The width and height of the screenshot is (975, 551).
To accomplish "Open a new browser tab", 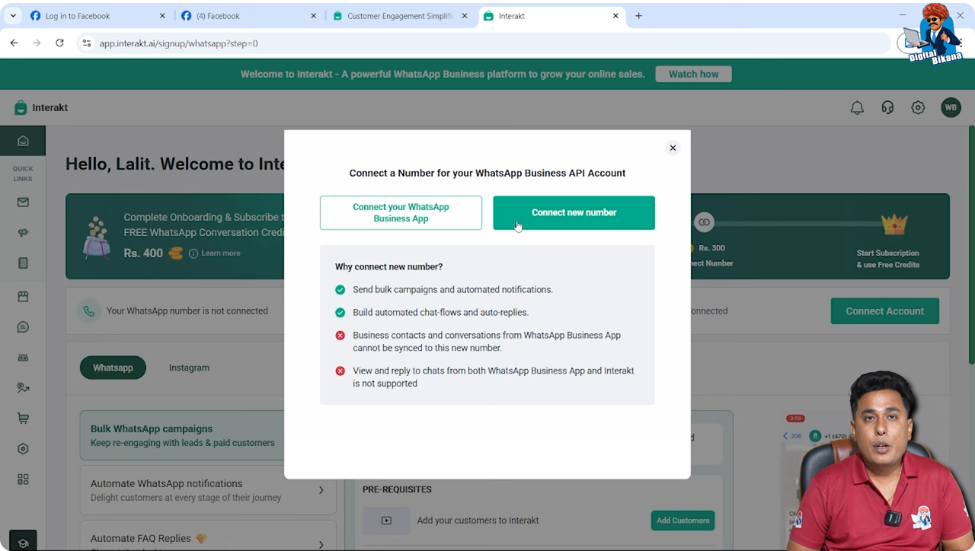I will pos(639,16).
